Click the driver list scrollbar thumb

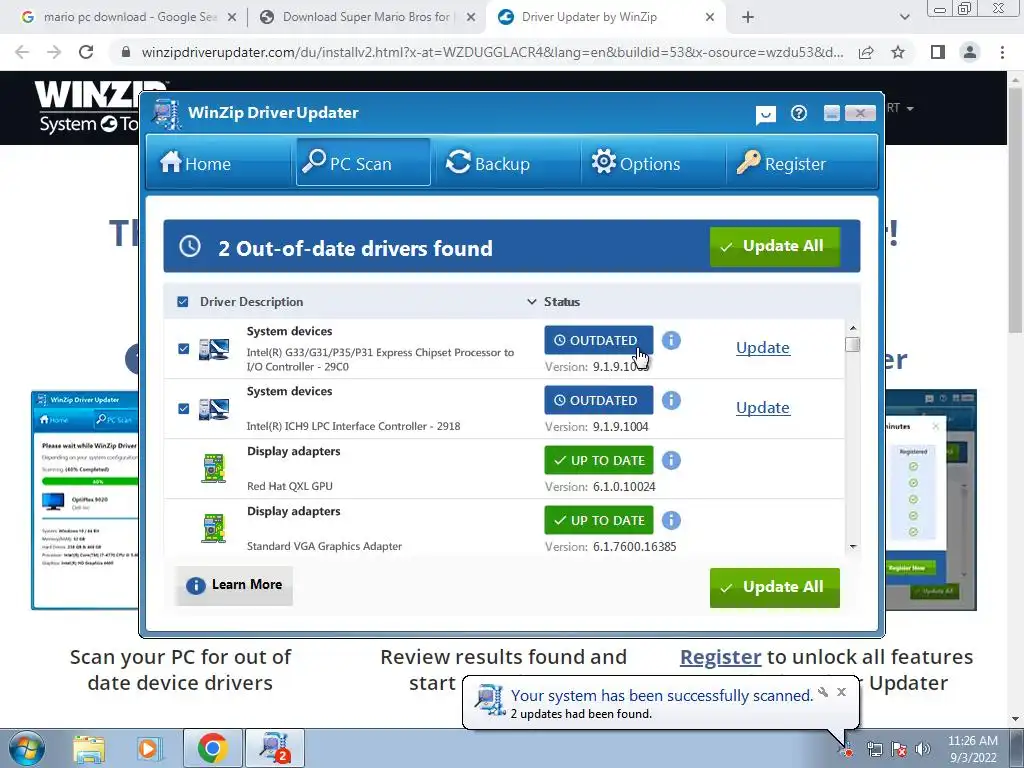852,344
